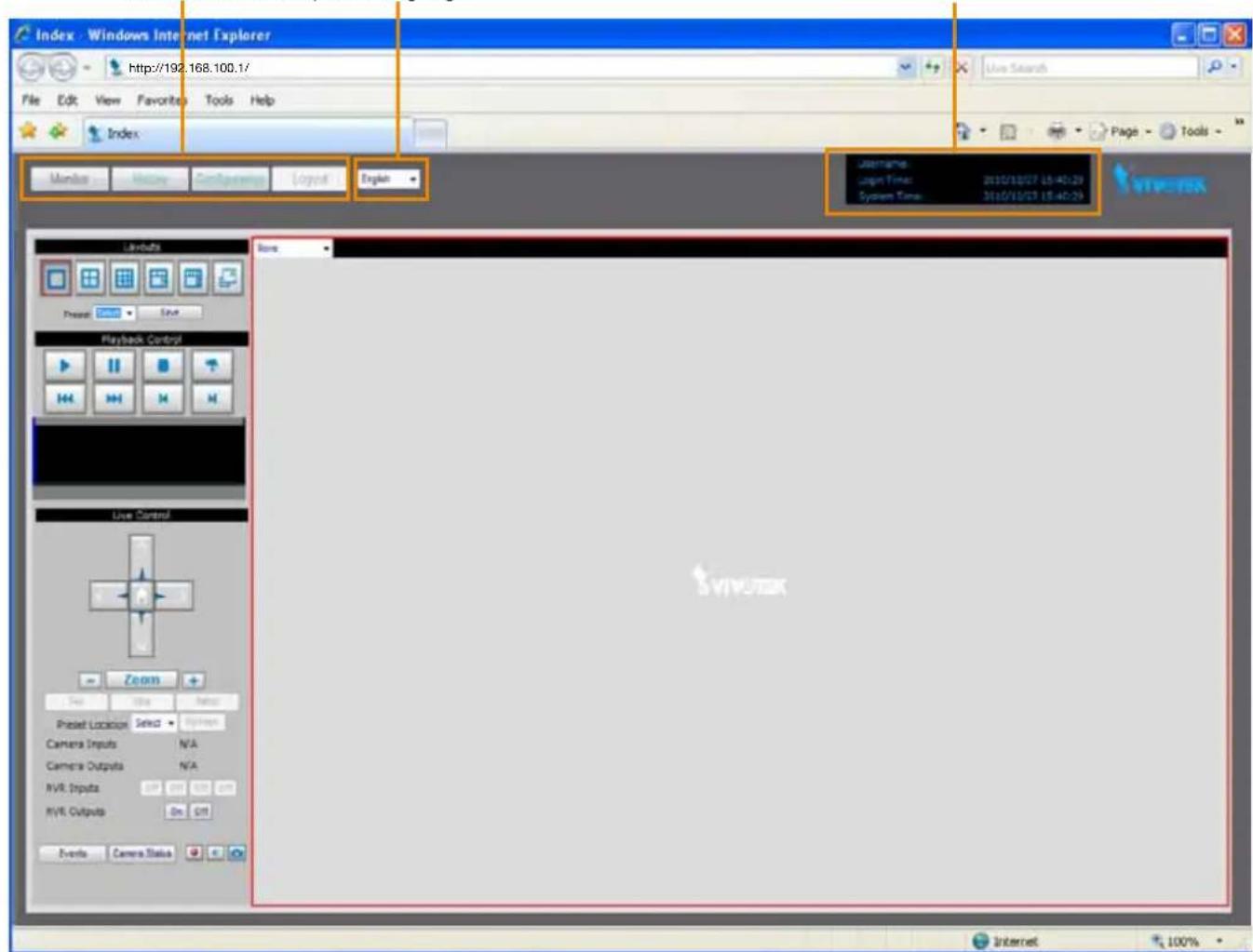Click the Live Search box
Viewport: 1253px width, 952px height.
click(x=1089, y=67)
